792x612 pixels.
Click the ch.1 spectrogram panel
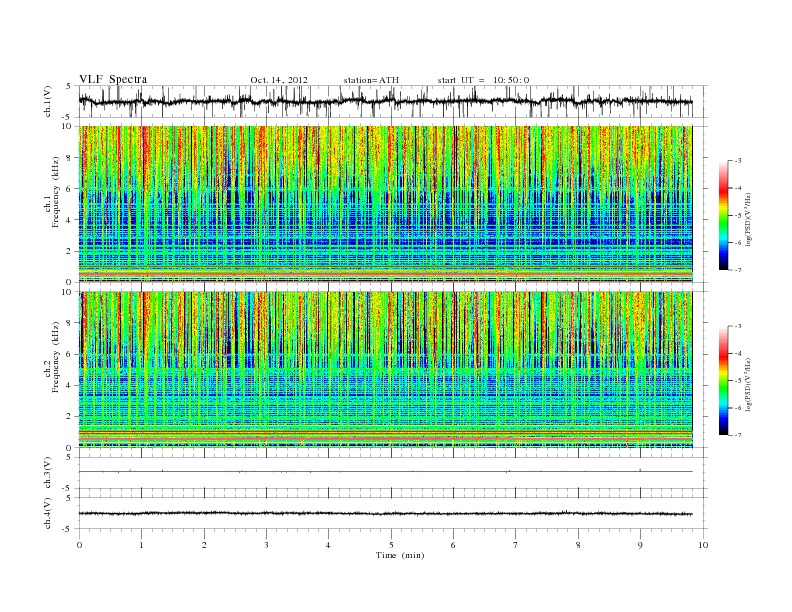386,204
